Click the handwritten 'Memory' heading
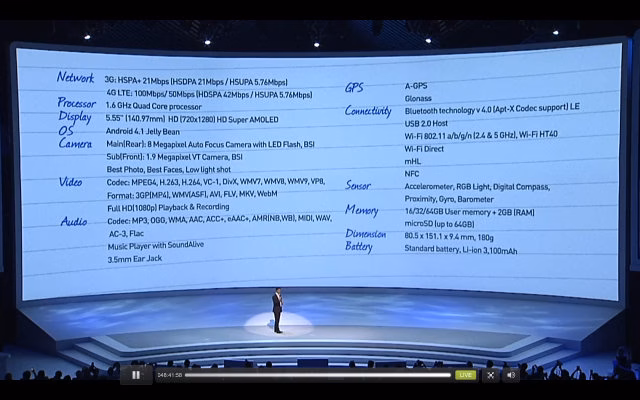This screenshot has height=400, width=640. 362,210
